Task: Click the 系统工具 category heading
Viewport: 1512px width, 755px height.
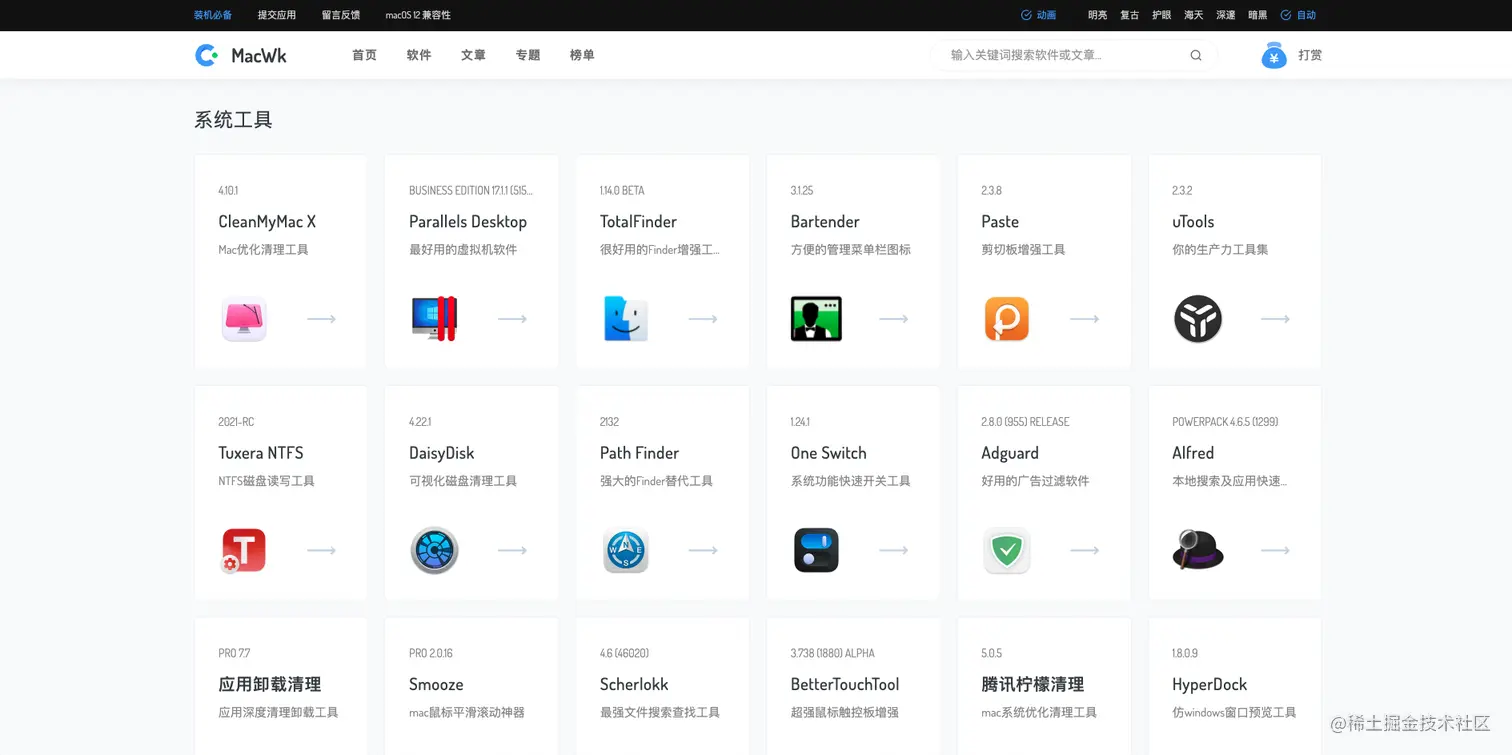Action: (233, 120)
